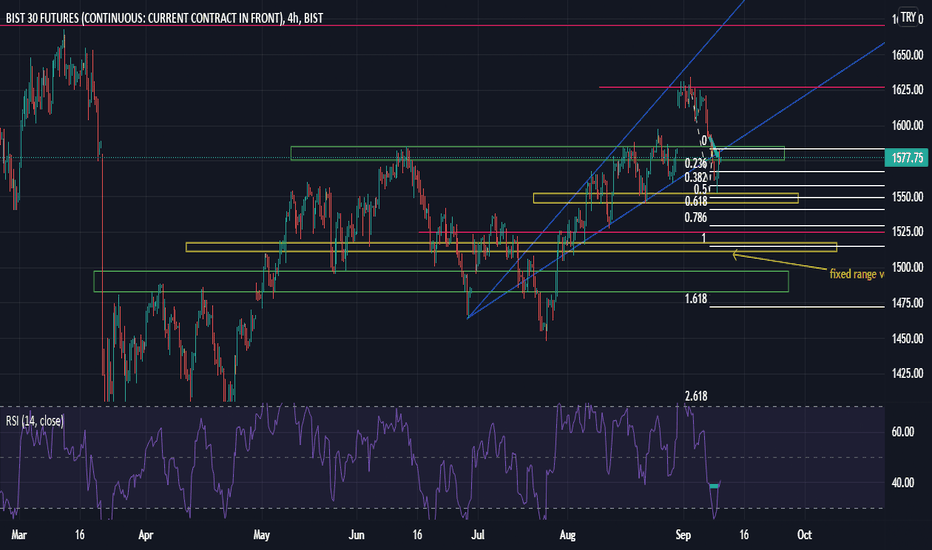Select the 2.618 Fibonacci extension label
Screen dimensions: 932x550
pyautogui.click(x=695, y=397)
